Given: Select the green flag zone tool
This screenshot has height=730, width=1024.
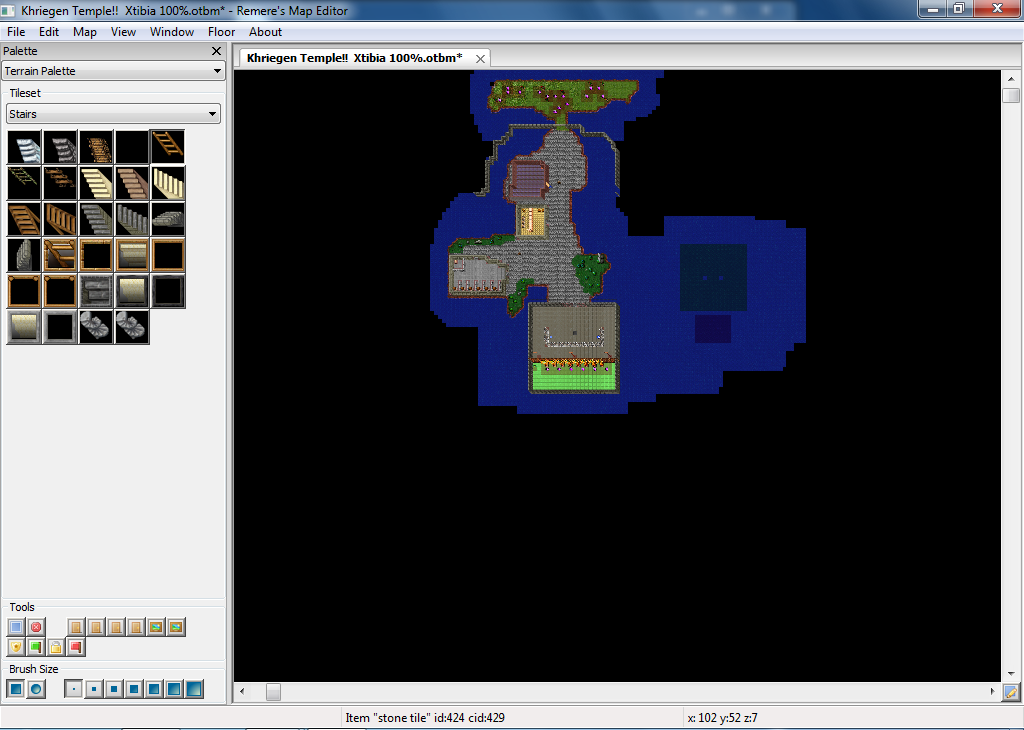Looking at the screenshot, I should [37, 647].
